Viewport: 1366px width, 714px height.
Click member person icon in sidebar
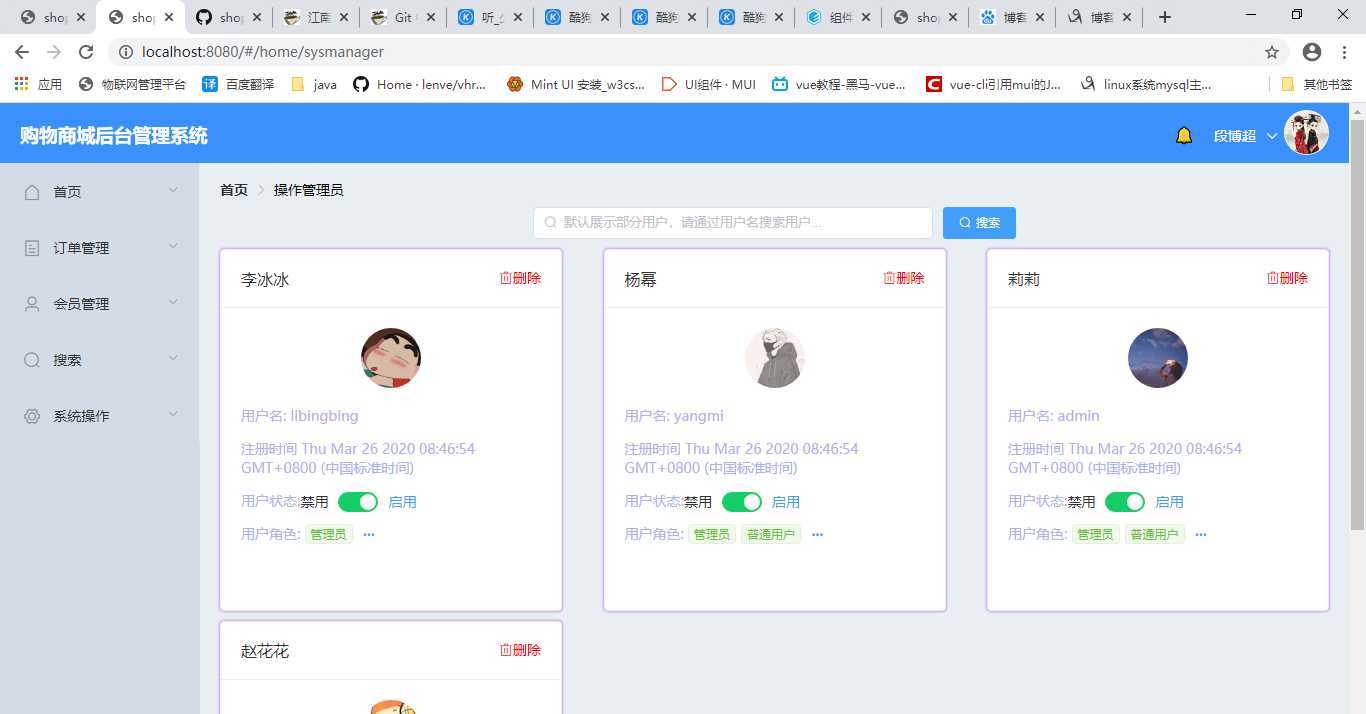click(x=32, y=304)
